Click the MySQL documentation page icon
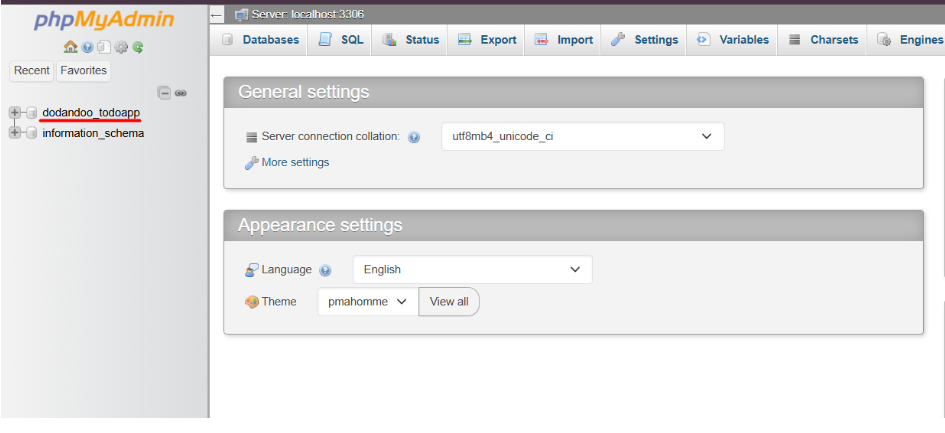 point(104,47)
